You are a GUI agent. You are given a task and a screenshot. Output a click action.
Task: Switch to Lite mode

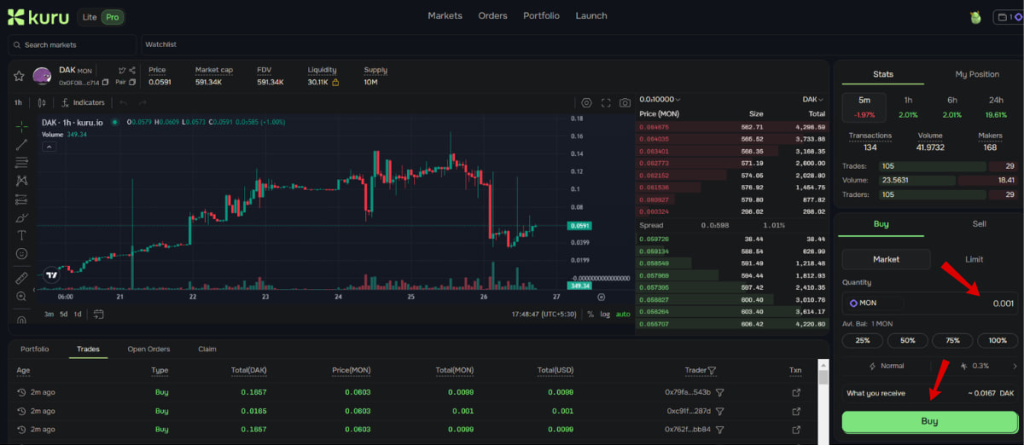87,17
